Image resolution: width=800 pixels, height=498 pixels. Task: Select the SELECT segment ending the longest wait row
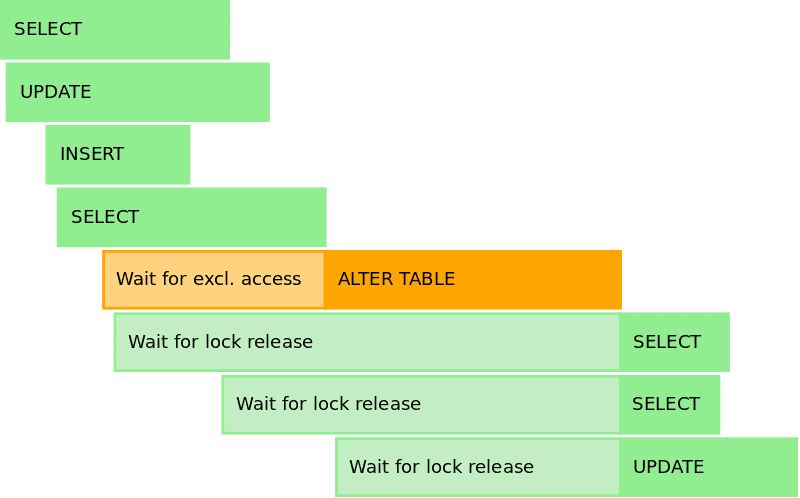click(674, 342)
